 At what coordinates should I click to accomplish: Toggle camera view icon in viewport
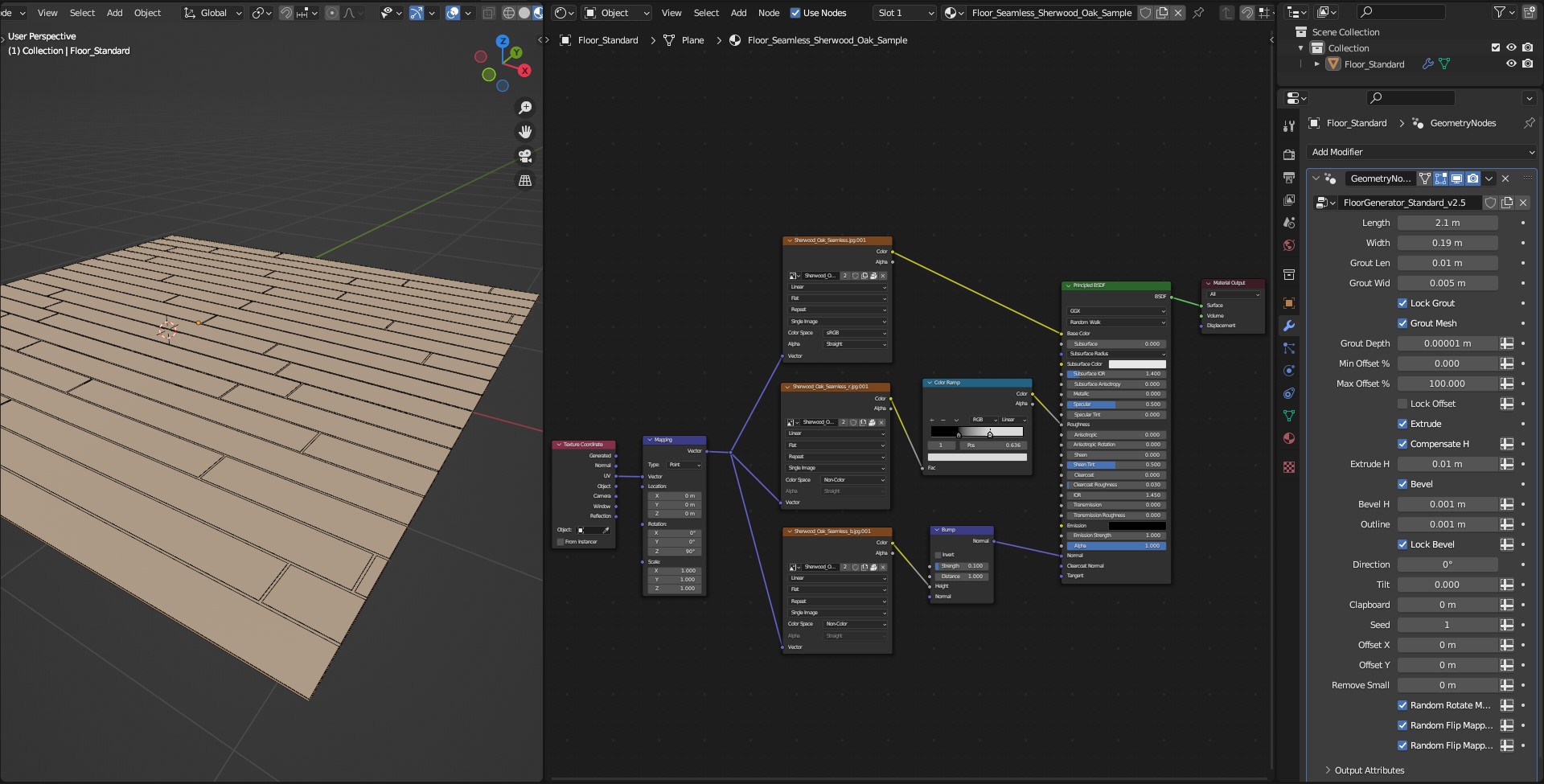pyautogui.click(x=525, y=156)
